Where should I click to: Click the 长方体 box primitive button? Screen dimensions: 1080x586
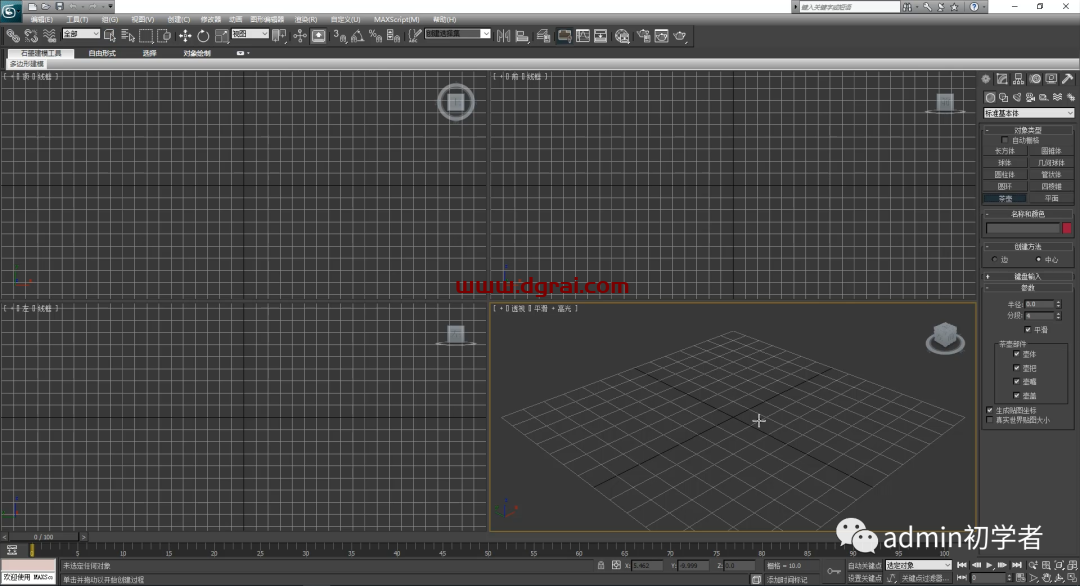click(x=1005, y=151)
